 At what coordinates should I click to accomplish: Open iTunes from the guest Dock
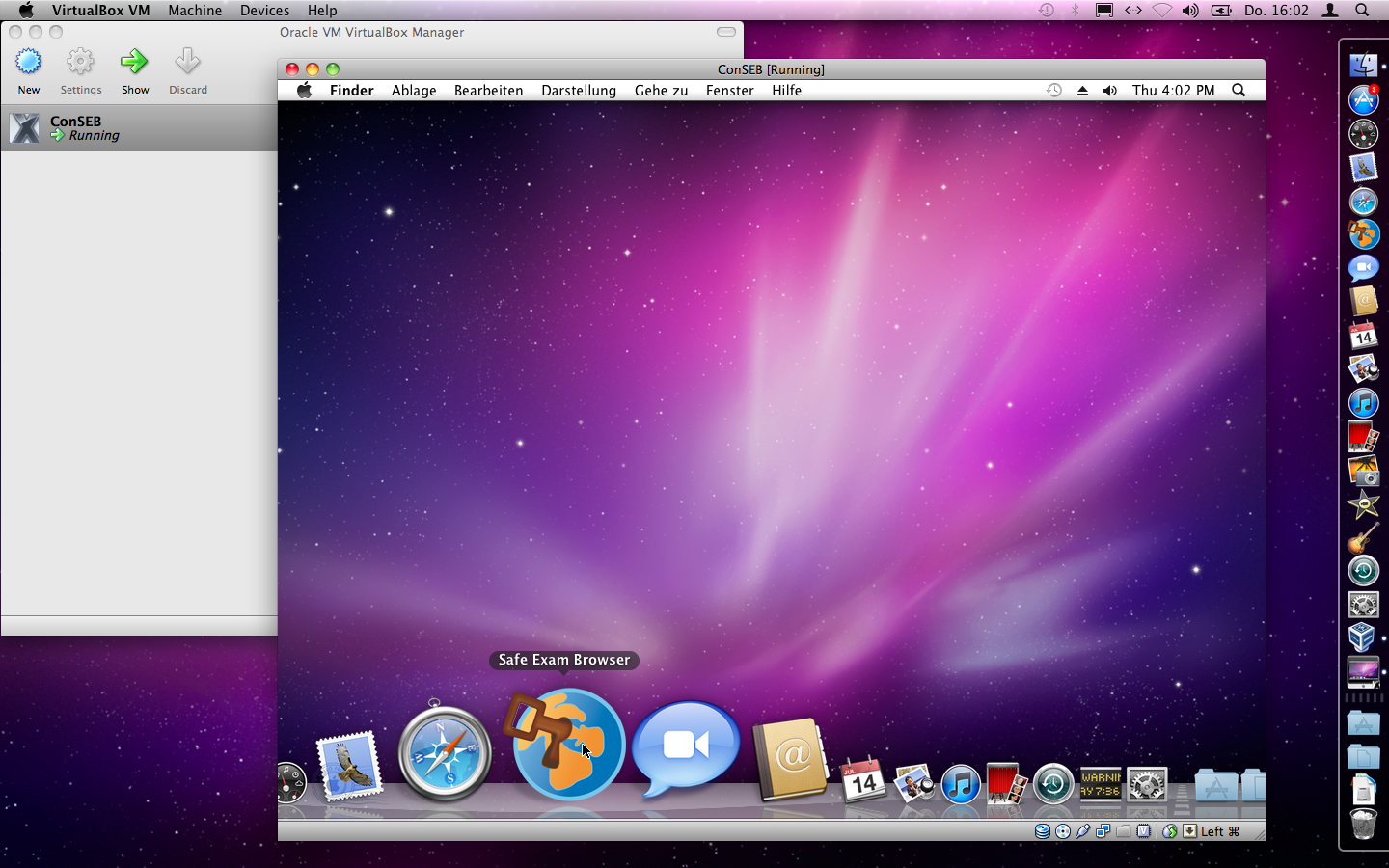point(961,785)
